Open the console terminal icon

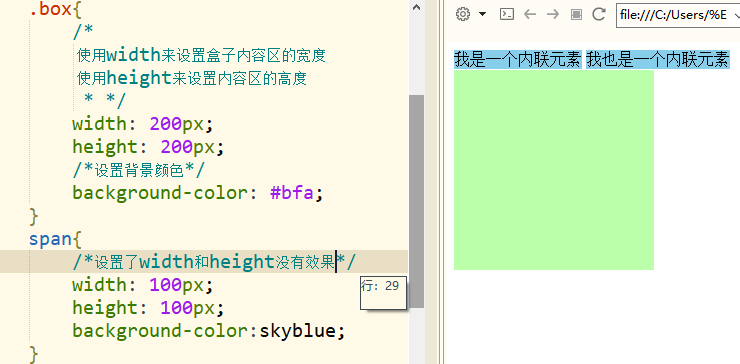[x=507, y=14]
